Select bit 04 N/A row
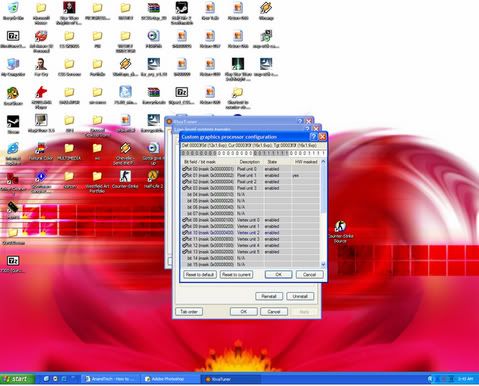Viewport: 479px width, 386px height. pos(250,194)
